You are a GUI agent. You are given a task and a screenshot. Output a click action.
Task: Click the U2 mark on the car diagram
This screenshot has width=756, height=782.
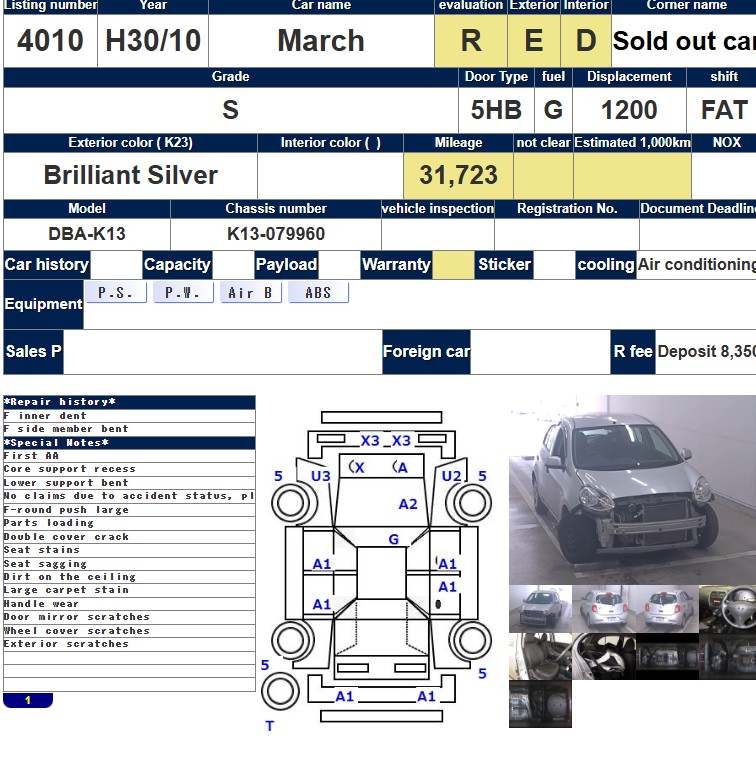451,476
